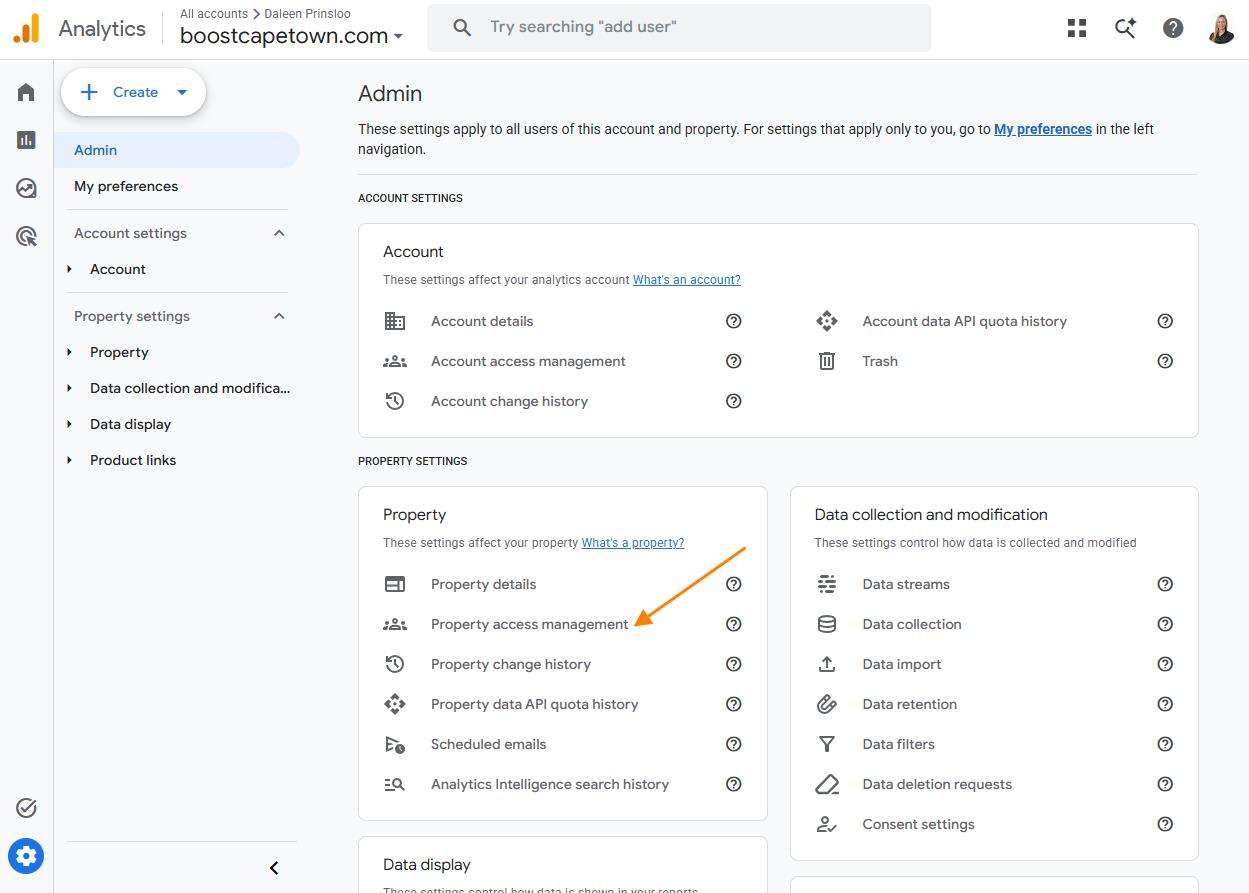Click the Setup Assistant checkmark icon

(26, 808)
